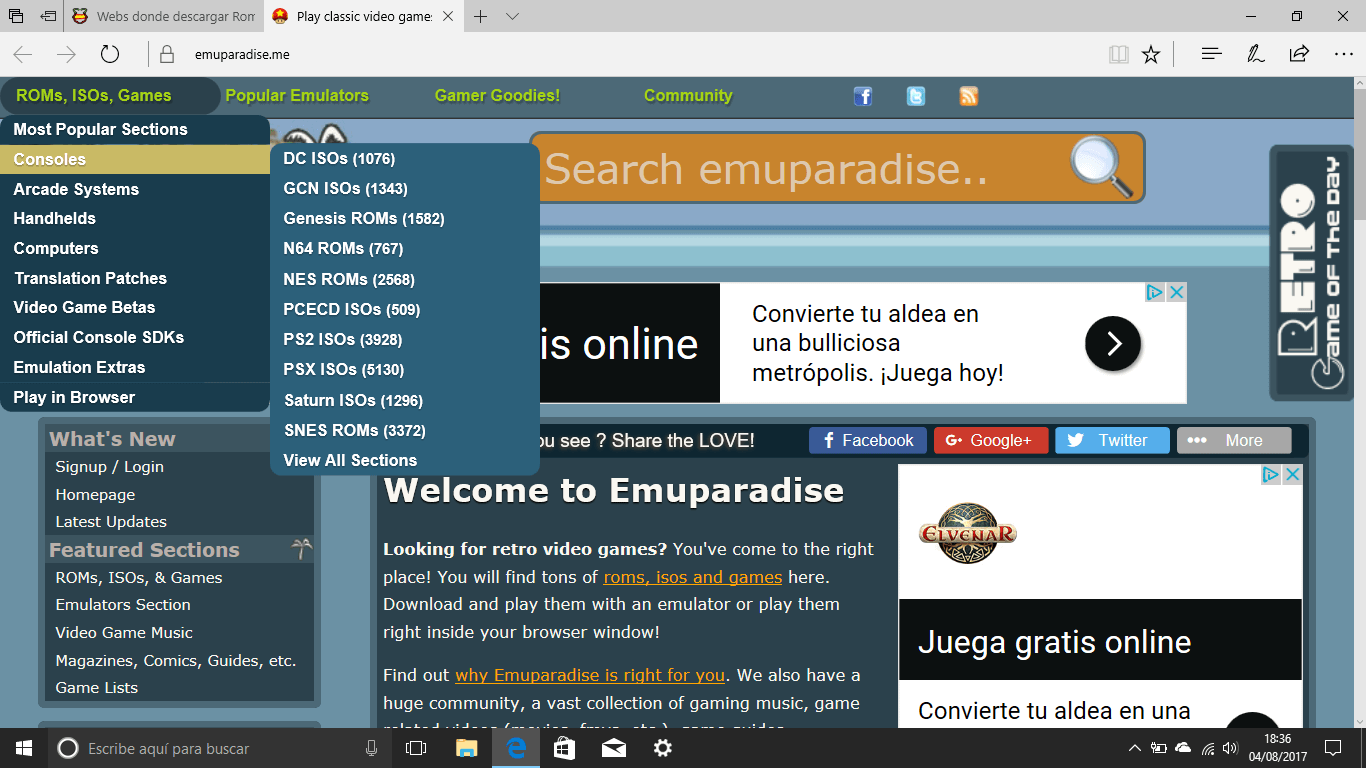Open the Make a Web Note pen icon
This screenshot has width=1366, height=768.
pyautogui.click(x=1256, y=54)
